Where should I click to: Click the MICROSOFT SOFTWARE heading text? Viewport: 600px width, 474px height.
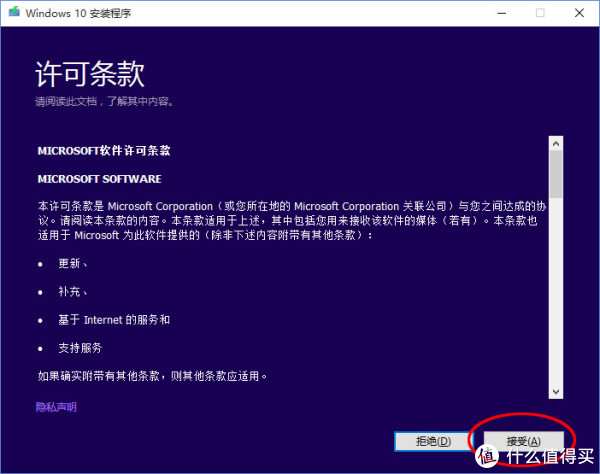99,179
